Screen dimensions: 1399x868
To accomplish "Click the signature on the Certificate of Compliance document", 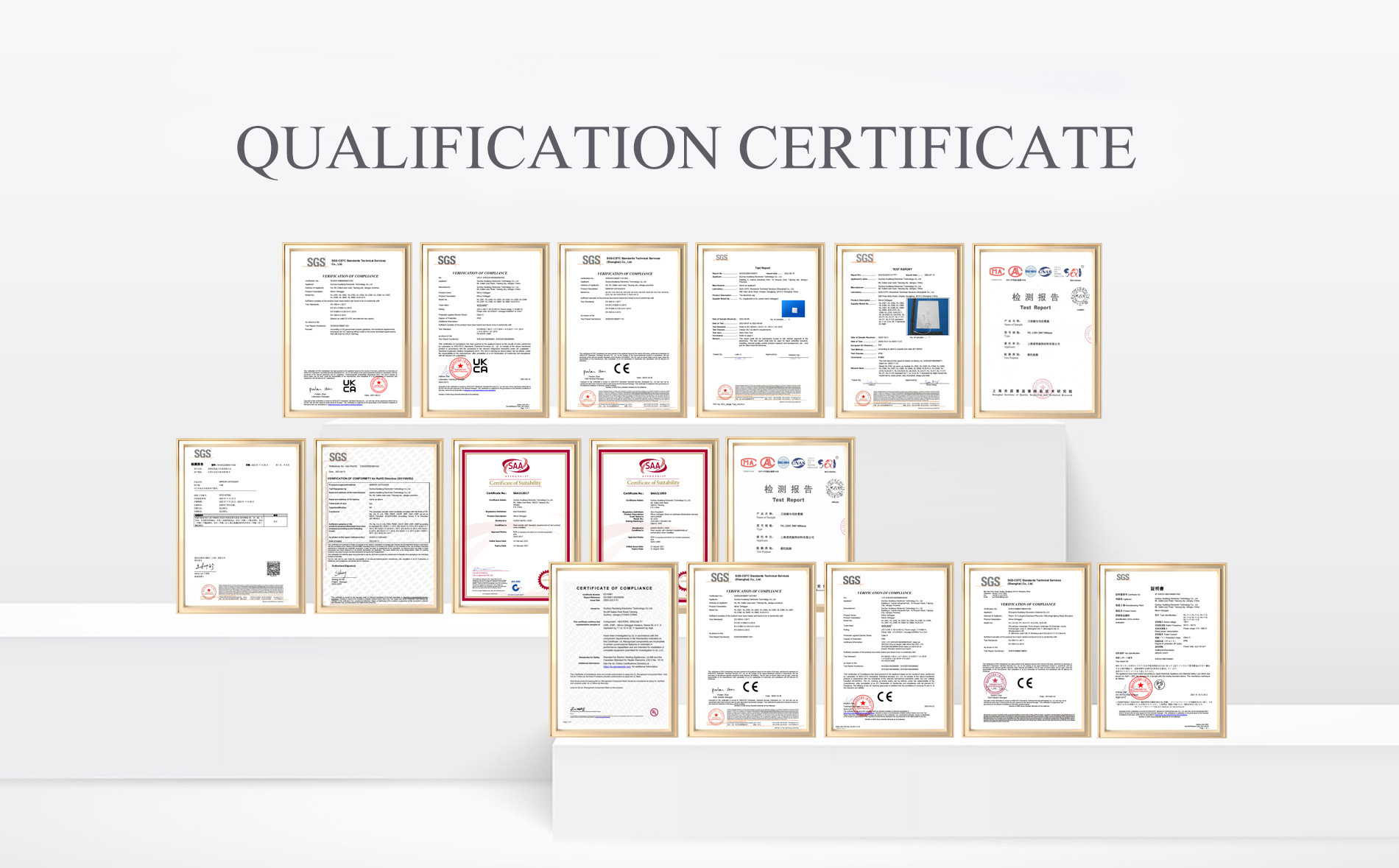I will (x=579, y=710).
